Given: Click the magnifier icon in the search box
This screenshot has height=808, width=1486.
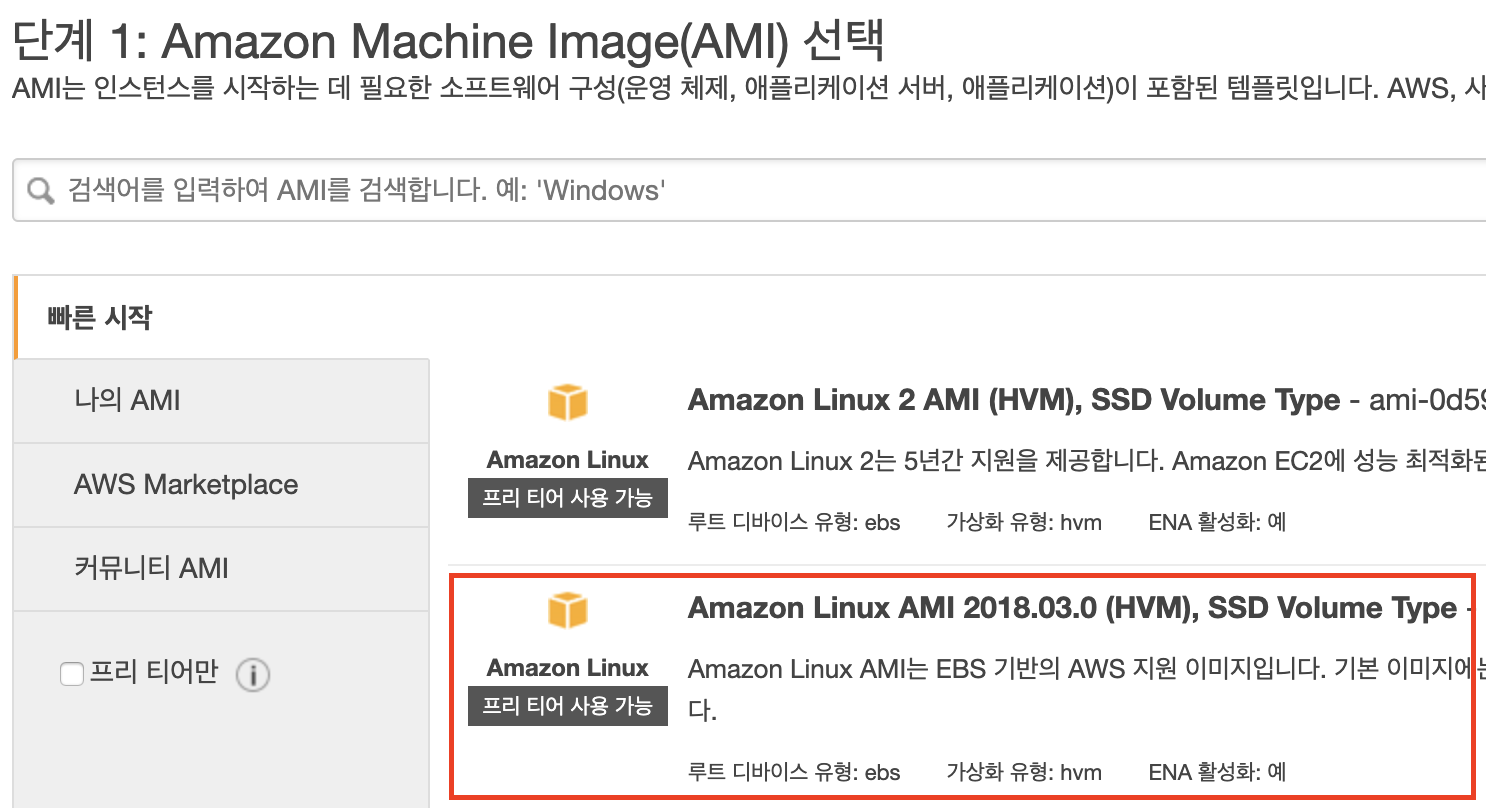Looking at the screenshot, I should point(41,190).
